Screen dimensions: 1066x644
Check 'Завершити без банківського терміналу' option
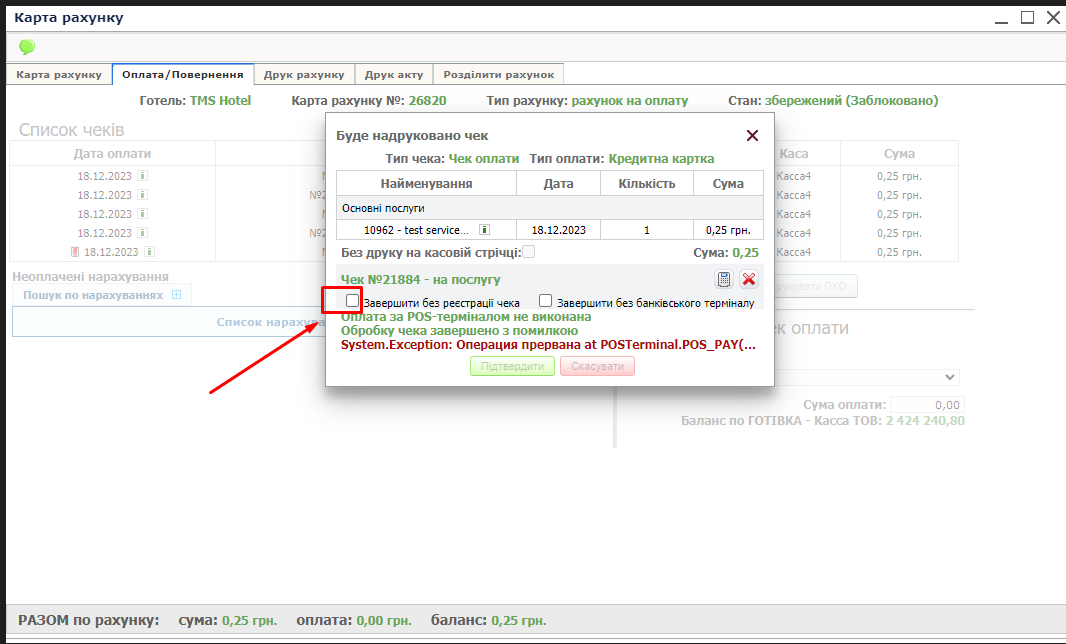click(546, 301)
